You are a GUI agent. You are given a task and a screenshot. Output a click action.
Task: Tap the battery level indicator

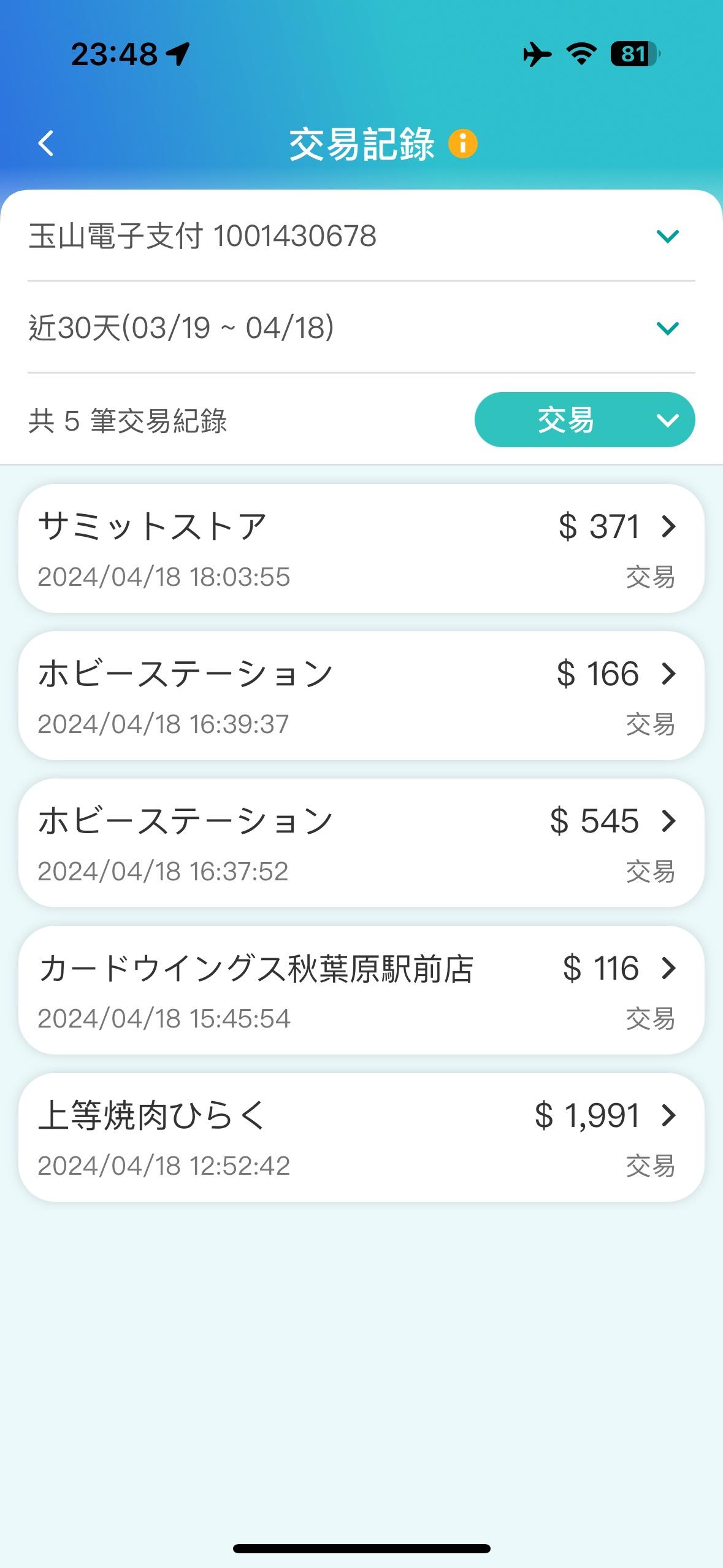tap(635, 54)
